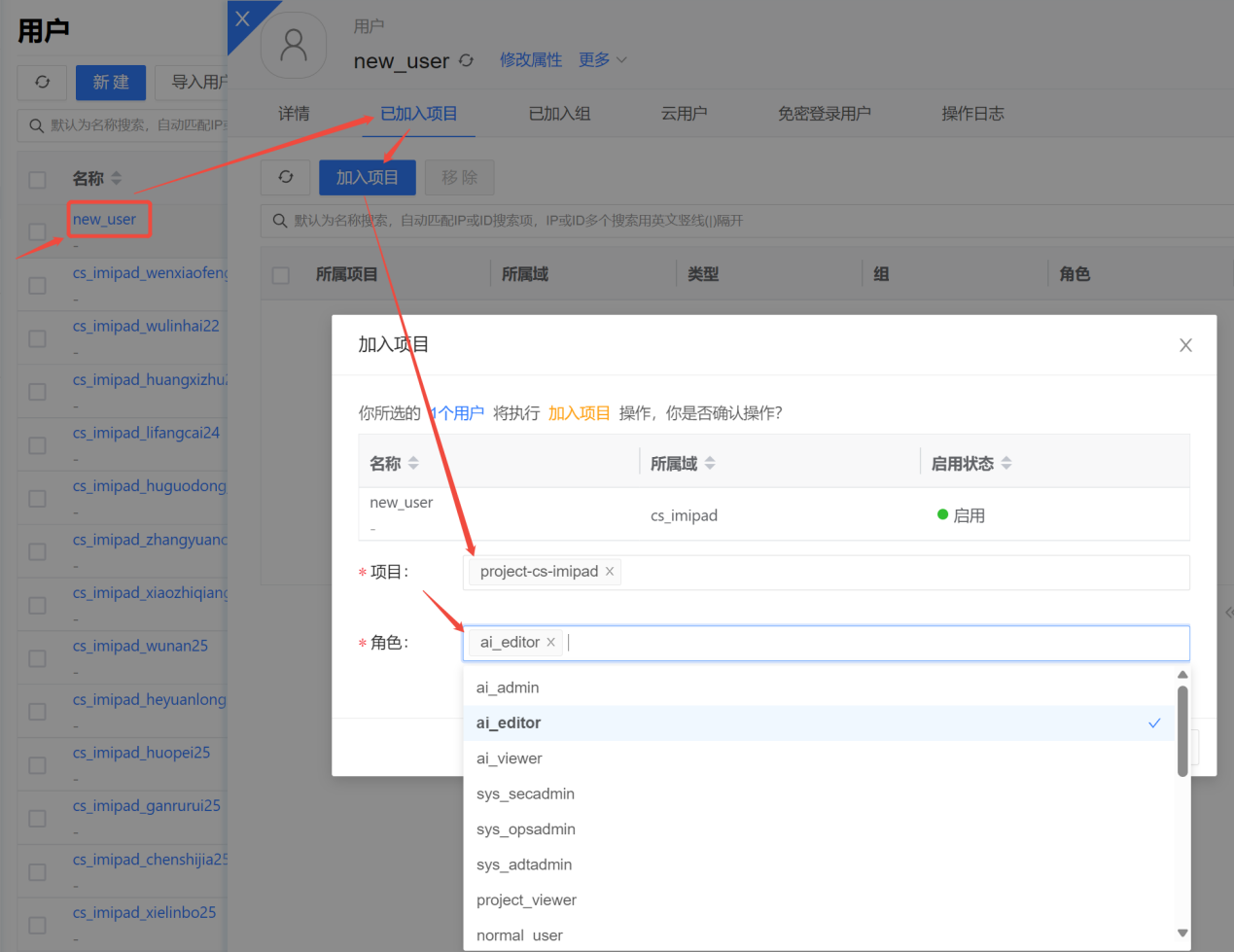Select all in the 所属项目 table header
Viewport: 1234px width, 952px height.
(281, 275)
